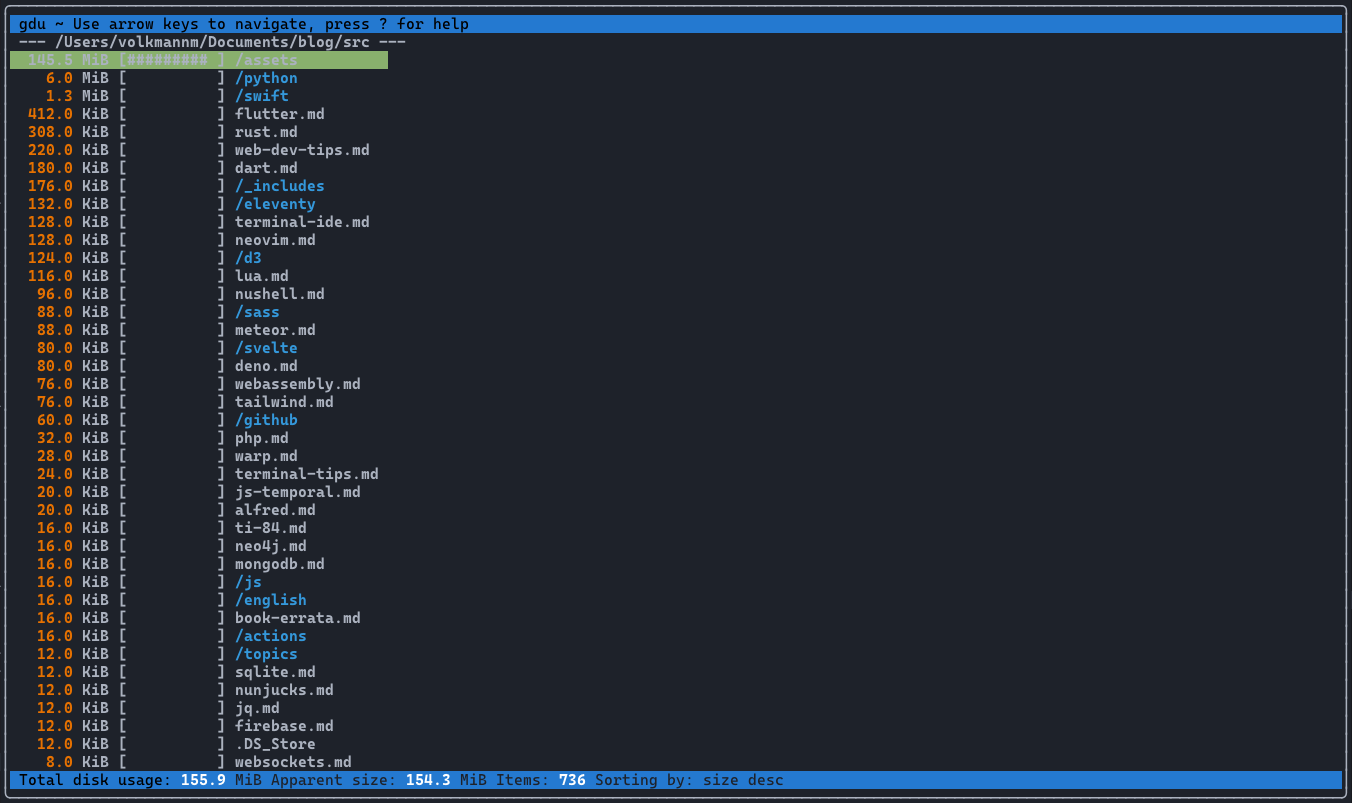
Task: Open the /english directory
Action: pos(270,600)
